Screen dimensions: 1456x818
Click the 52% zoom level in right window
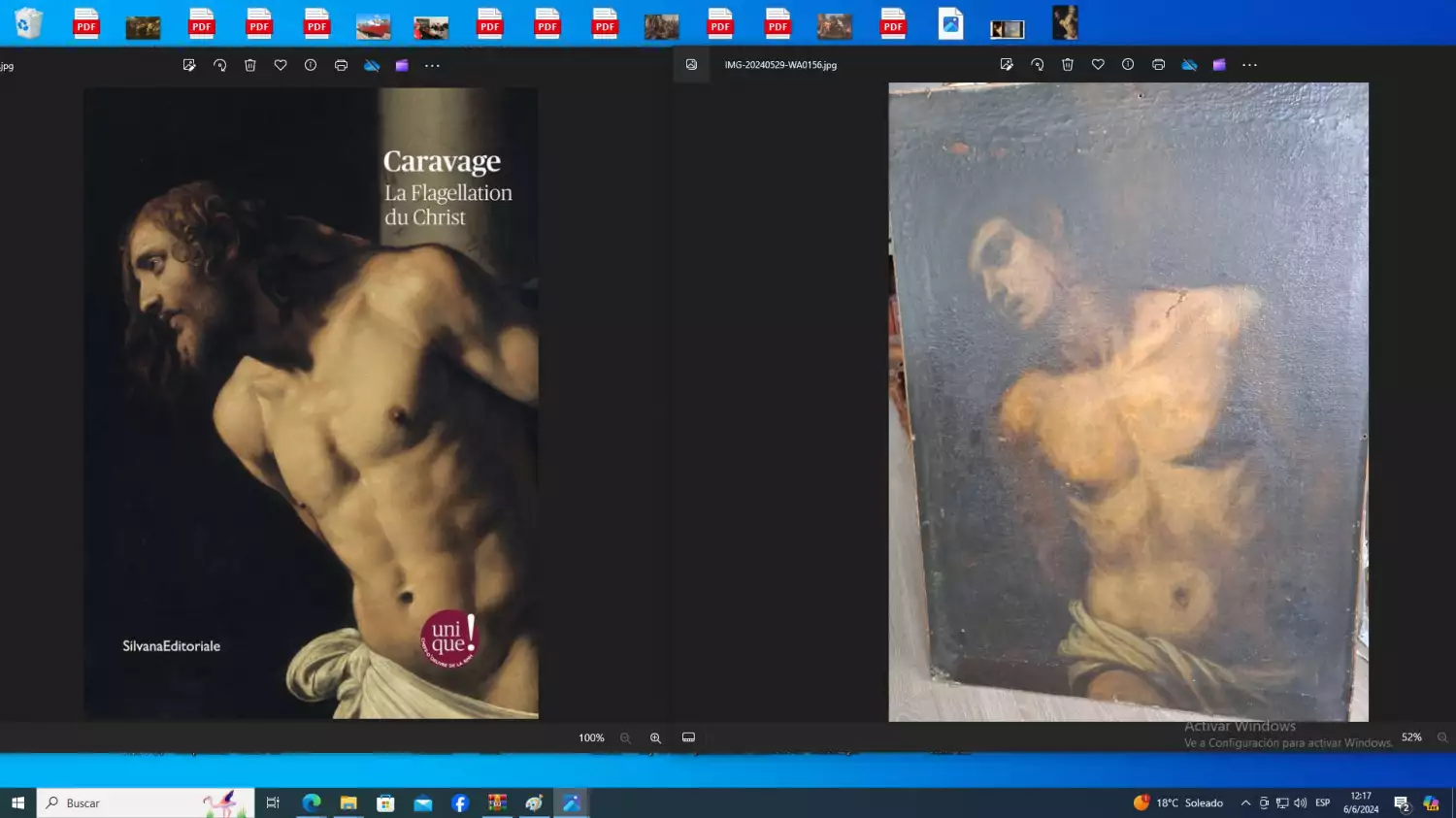pyautogui.click(x=1411, y=737)
